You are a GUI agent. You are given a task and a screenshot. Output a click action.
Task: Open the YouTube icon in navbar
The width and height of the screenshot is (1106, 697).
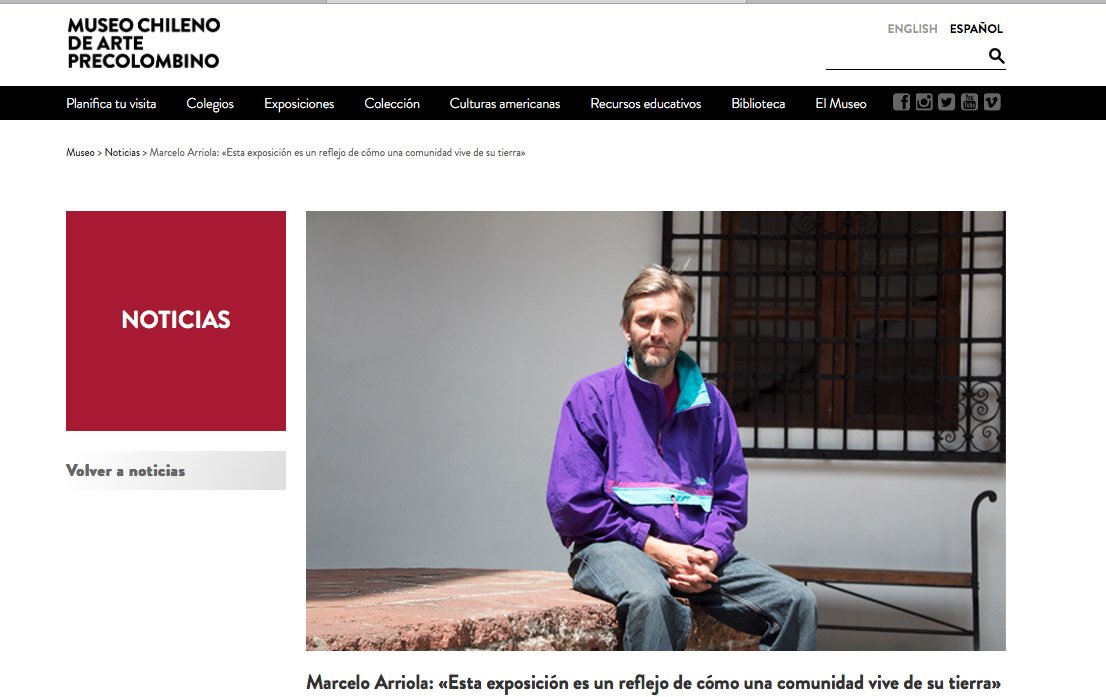point(969,102)
